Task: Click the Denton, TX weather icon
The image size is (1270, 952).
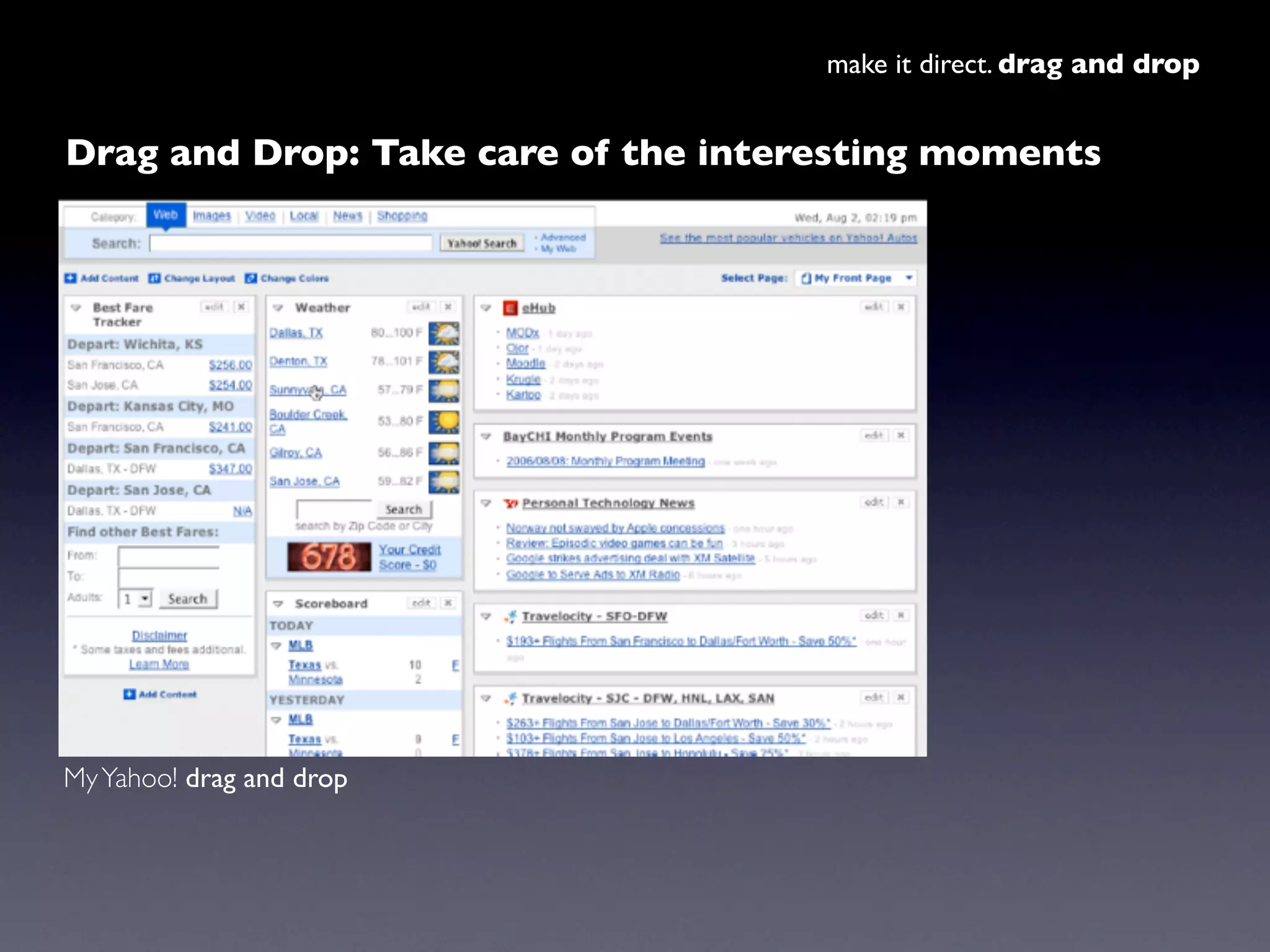Action: click(x=444, y=362)
